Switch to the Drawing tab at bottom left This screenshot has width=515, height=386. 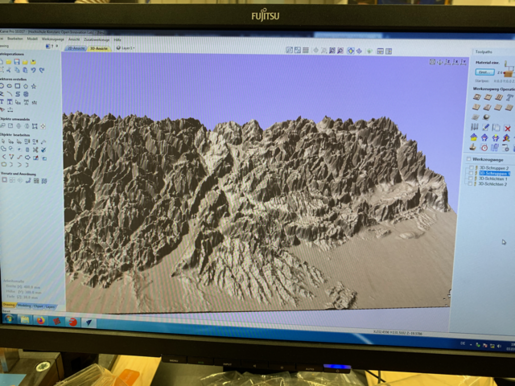pyautogui.click(x=9, y=305)
